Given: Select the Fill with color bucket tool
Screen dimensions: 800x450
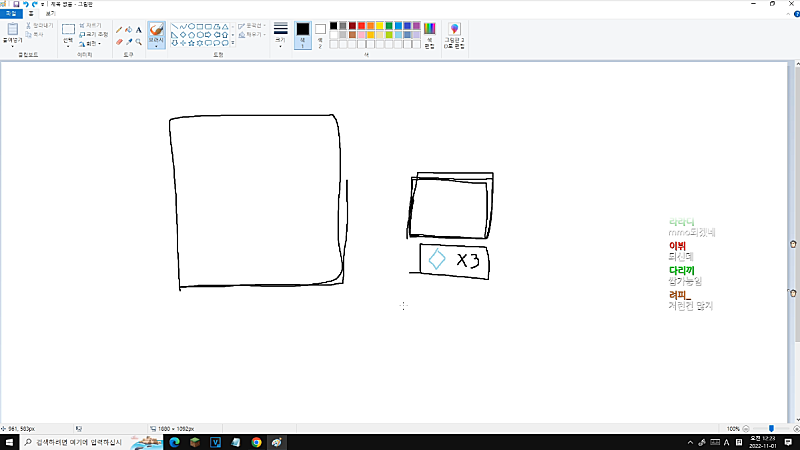Looking at the screenshot, I should 129,30.
